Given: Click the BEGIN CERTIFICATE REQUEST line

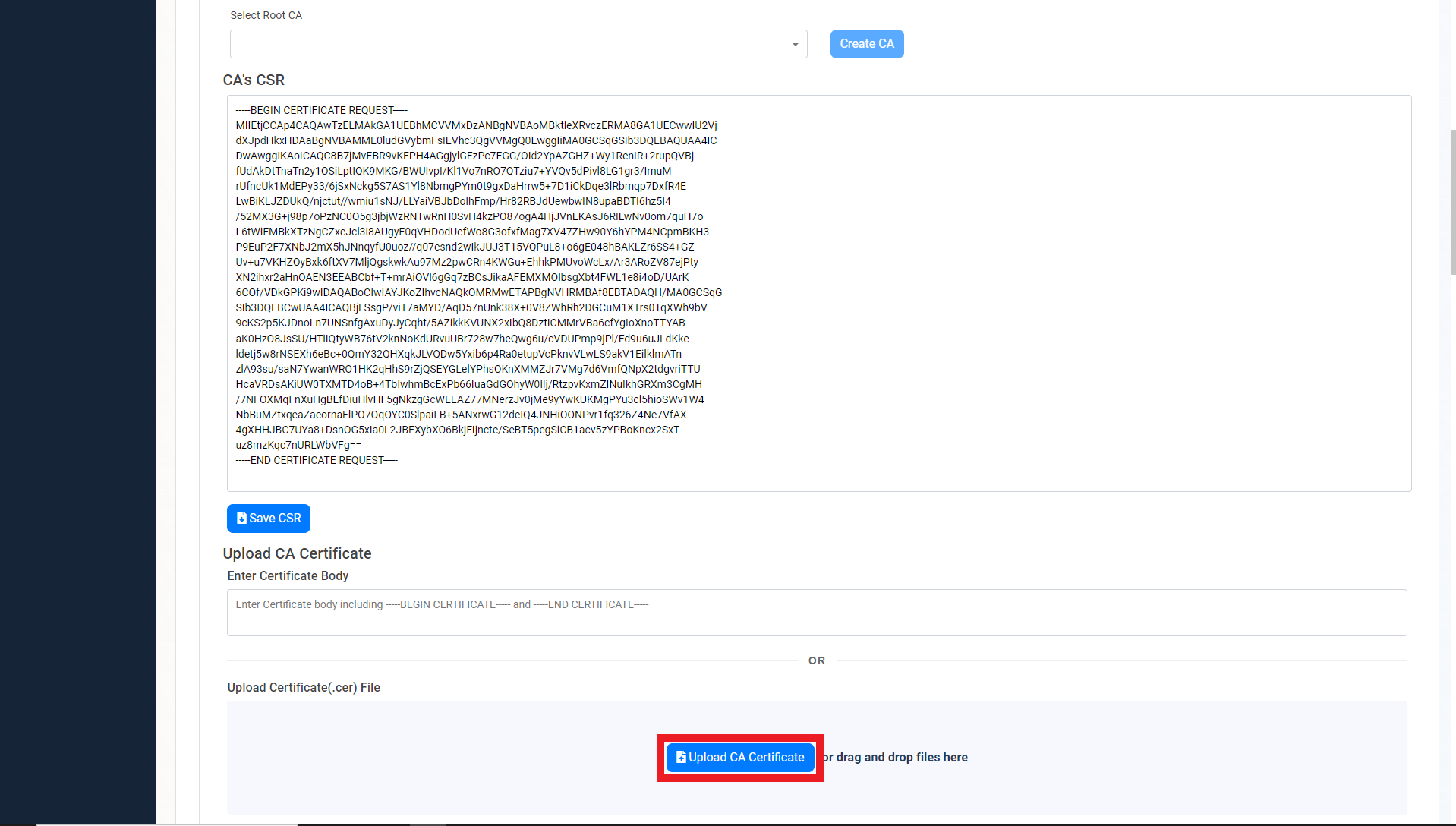Looking at the screenshot, I should 322,110.
